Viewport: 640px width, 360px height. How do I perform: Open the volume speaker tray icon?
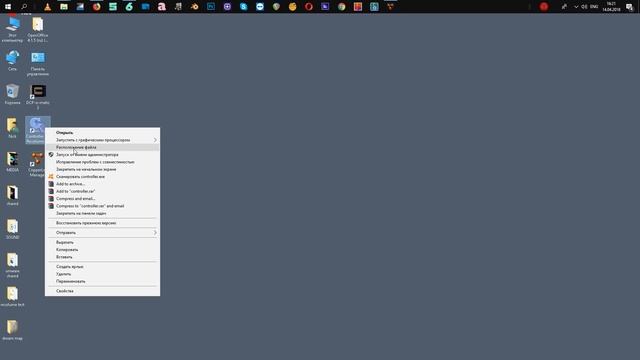[584, 7]
